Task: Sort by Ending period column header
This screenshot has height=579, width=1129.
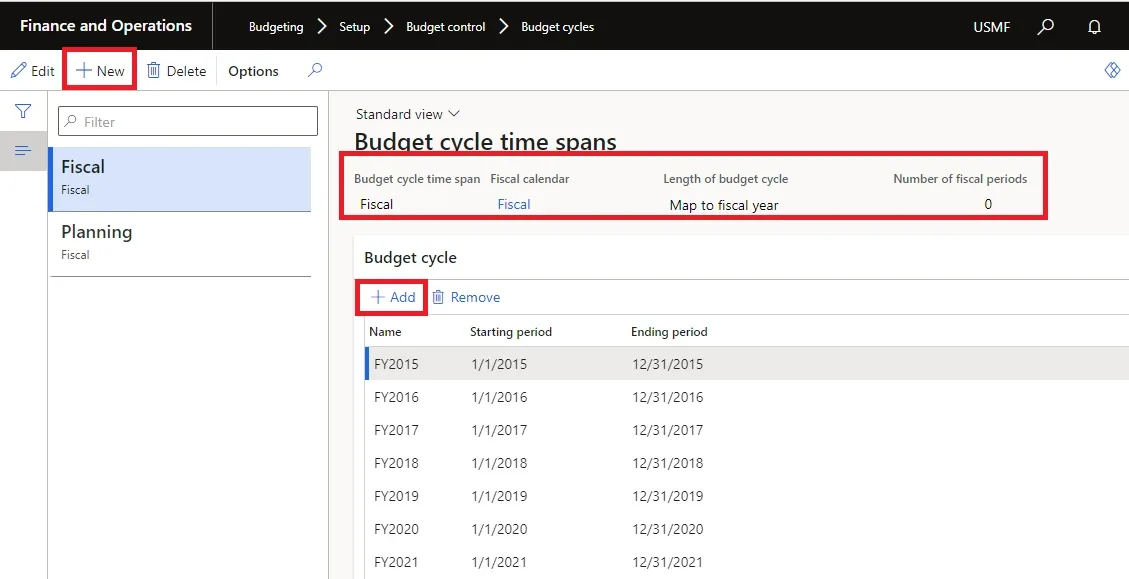Action: tap(669, 332)
